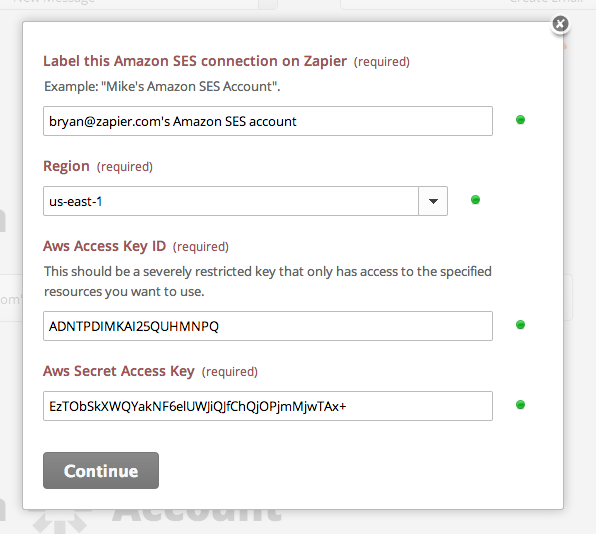Viewport: 596px width, 534px height.
Task: Click the 'Aws Secret Access Key' heading
Action: pyautogui.click(x=119, y=371)
